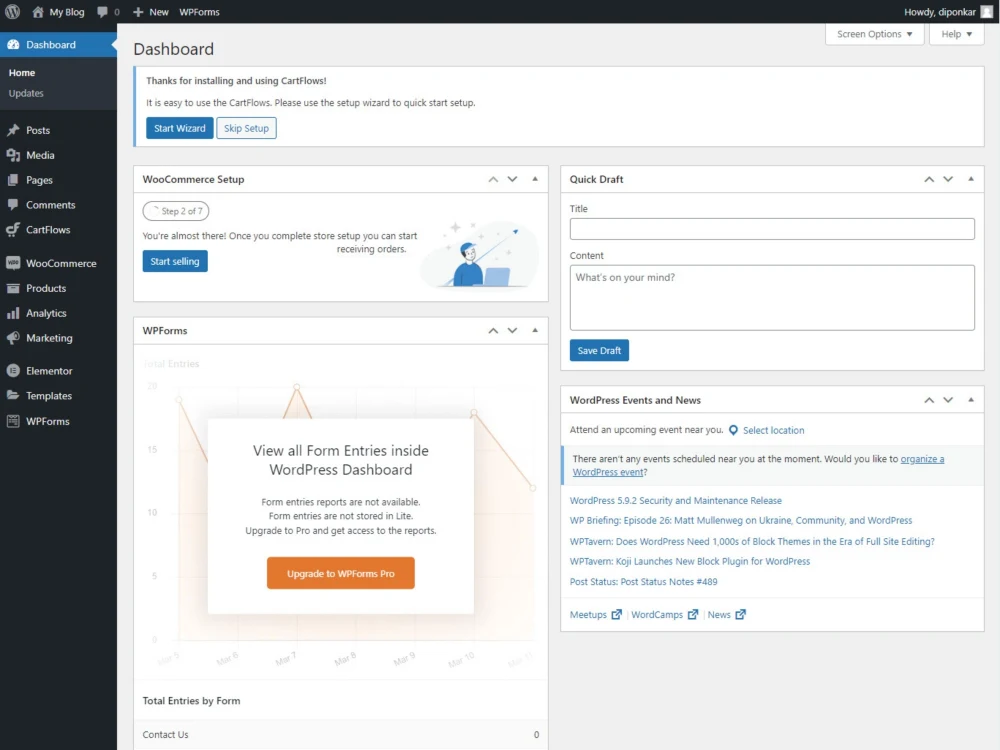
Task: Open WPForms in the top admin bar
Action: 199,11
